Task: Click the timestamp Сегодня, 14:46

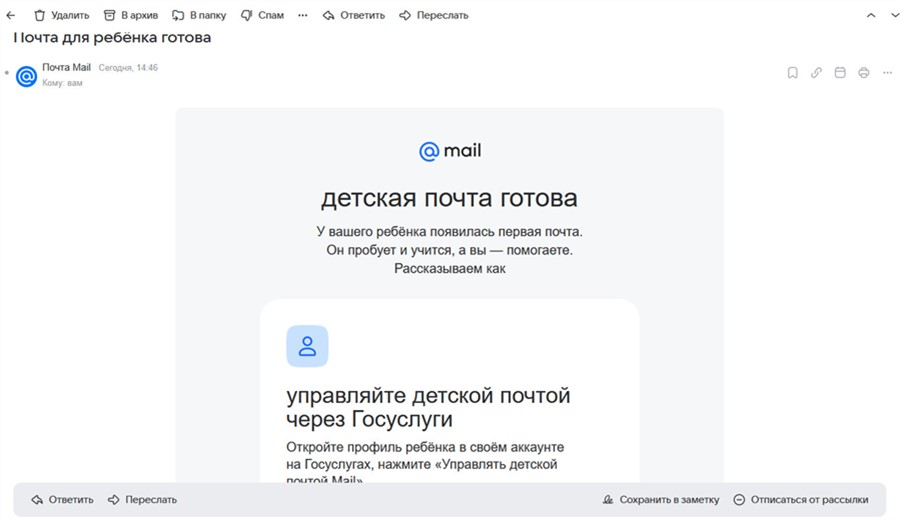Action: (x=128, y=68)
